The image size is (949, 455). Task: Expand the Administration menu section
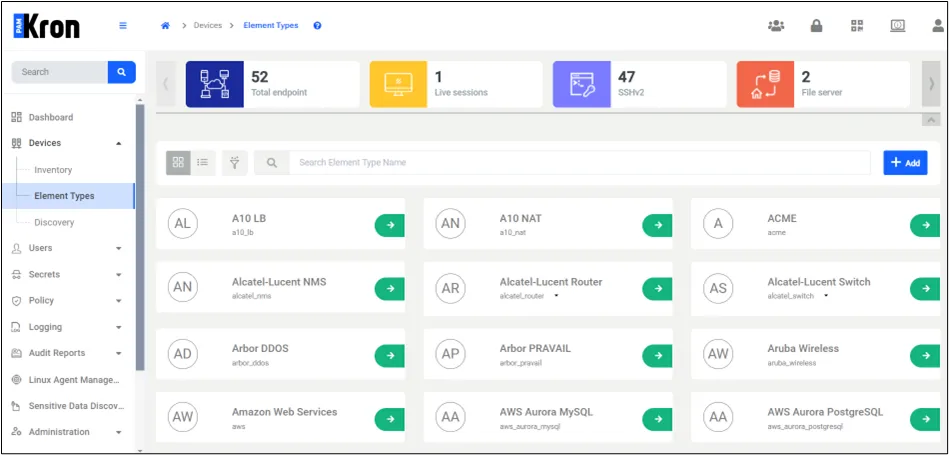(x=119, y=432)
